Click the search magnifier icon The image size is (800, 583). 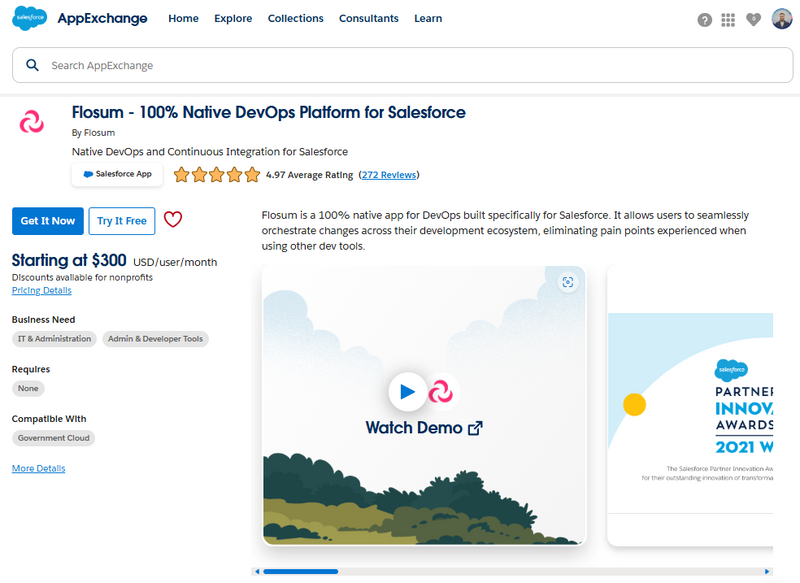tap(32, 65)
